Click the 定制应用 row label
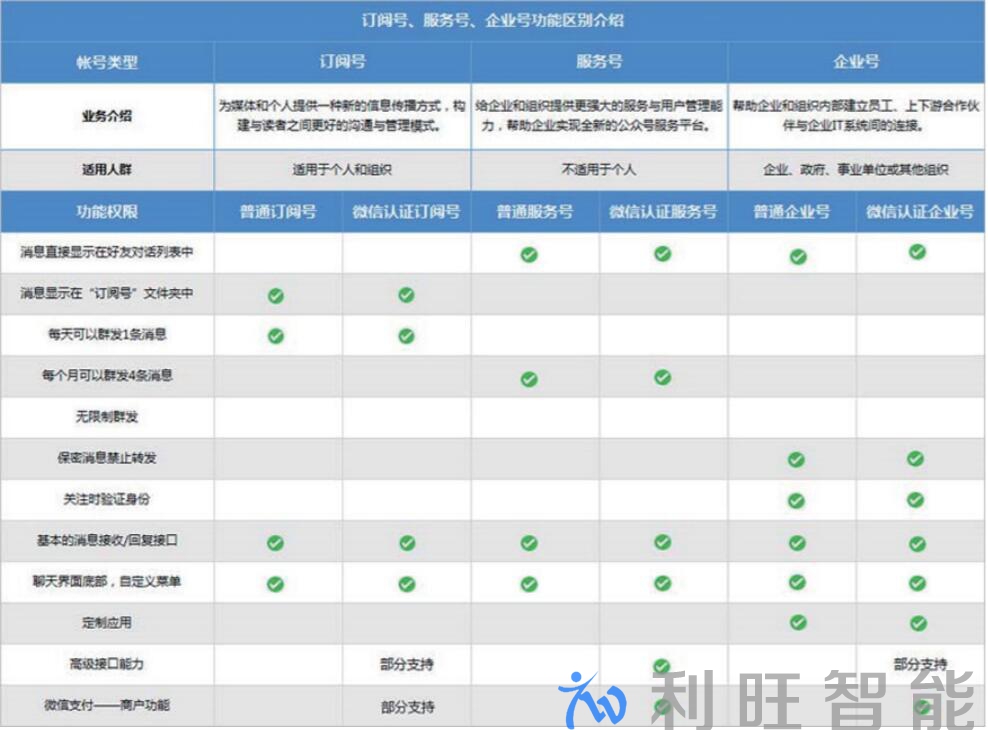The height and width of the screenshot is (730, 988). tap(107, 622)
